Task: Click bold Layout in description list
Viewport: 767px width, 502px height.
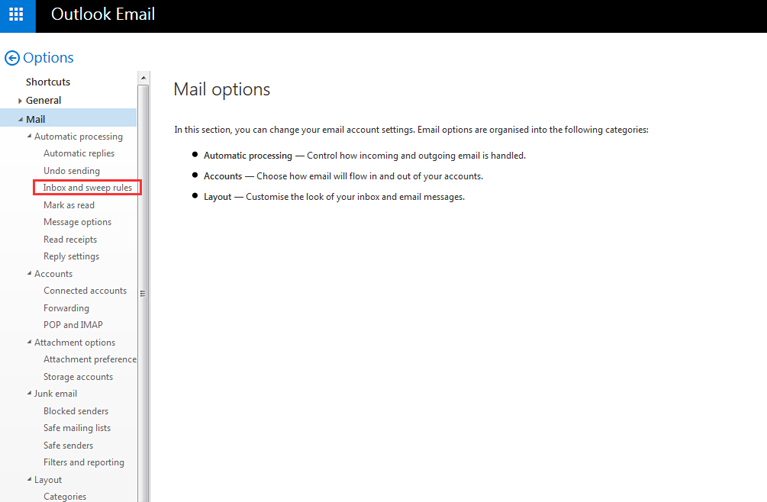Action: (217, 197)
